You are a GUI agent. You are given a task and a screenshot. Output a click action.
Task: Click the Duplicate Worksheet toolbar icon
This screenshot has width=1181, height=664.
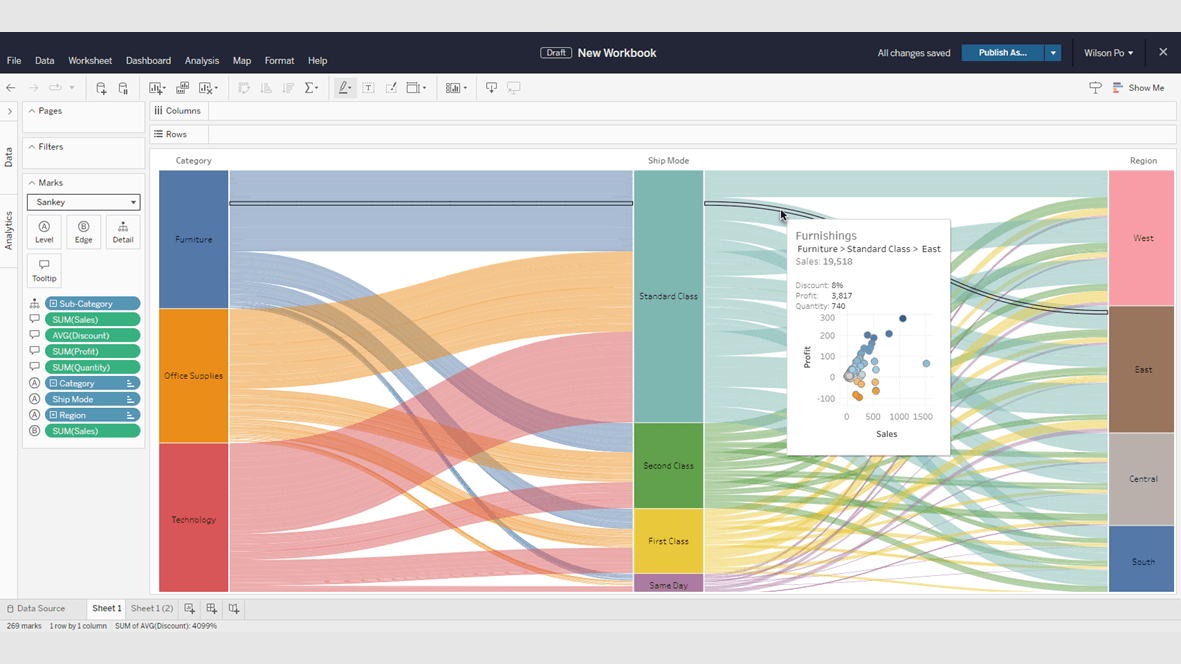coord(182,88)
